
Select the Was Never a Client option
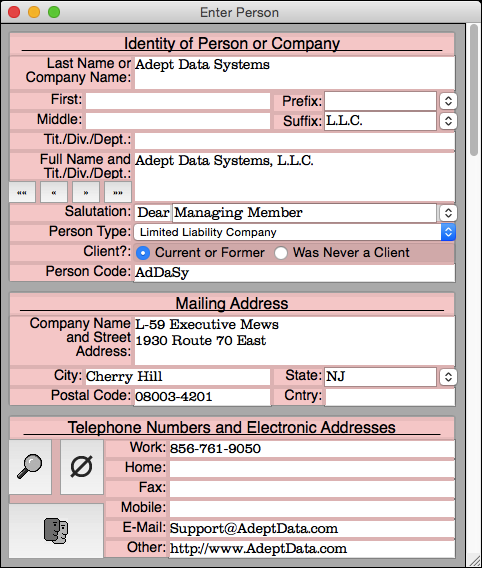coord(281,253)
